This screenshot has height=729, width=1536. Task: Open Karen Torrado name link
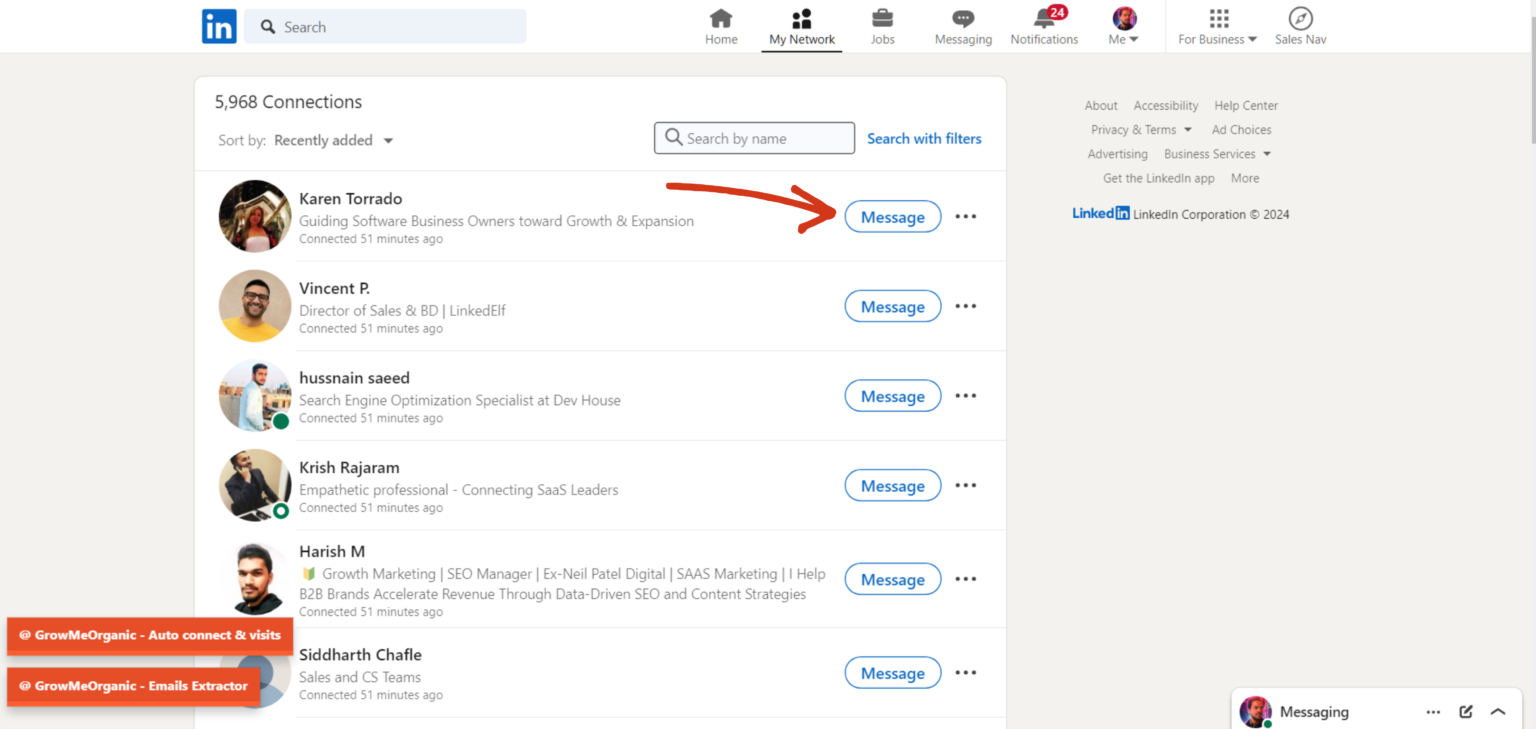coord(351,198)
